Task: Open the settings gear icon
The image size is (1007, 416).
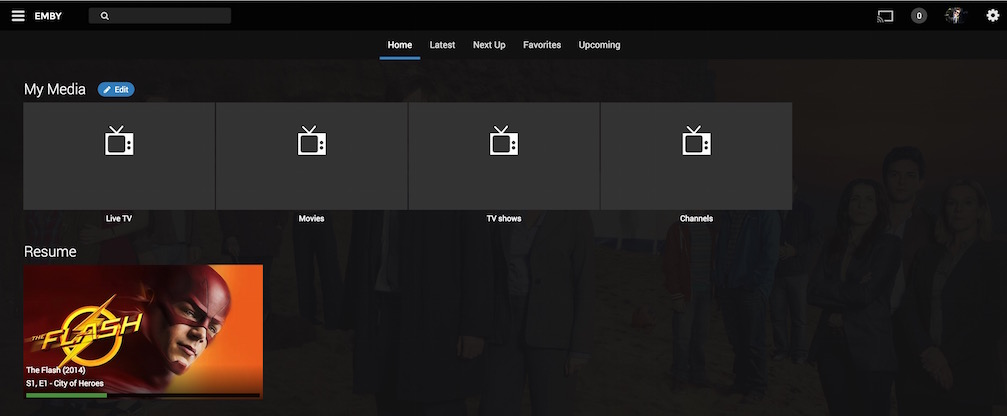Action: click(993, 16)
